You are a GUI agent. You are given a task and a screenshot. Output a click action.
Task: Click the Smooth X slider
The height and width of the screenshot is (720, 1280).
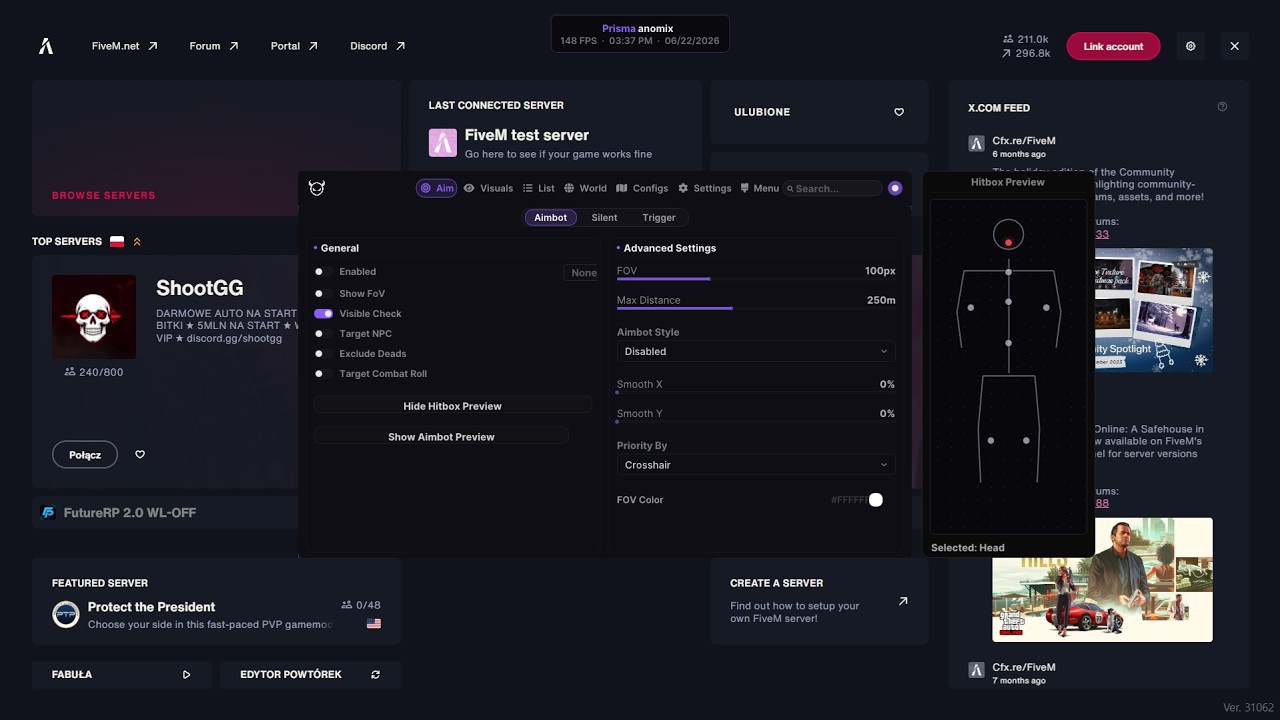756,393
